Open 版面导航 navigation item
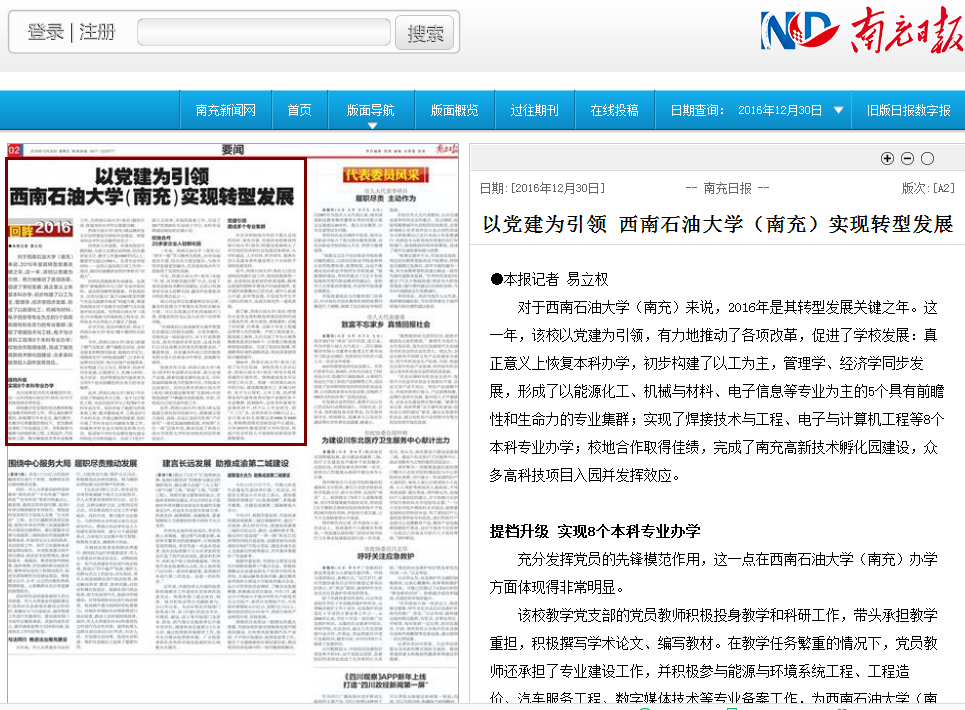The width and height of the screenshot is (965, 710). coord(370,110)
